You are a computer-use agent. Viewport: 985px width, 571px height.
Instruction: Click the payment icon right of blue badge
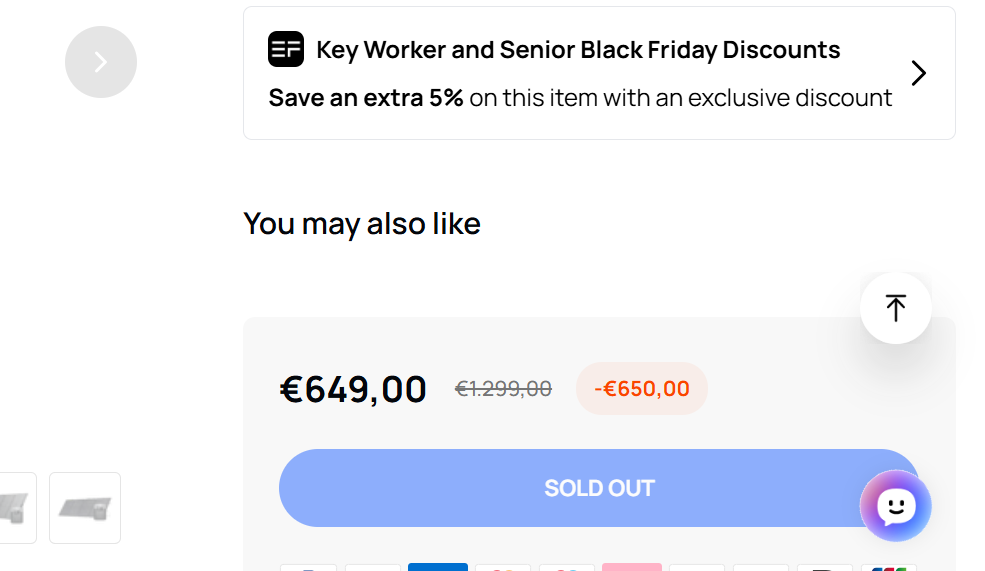click(x=502, y=568)
